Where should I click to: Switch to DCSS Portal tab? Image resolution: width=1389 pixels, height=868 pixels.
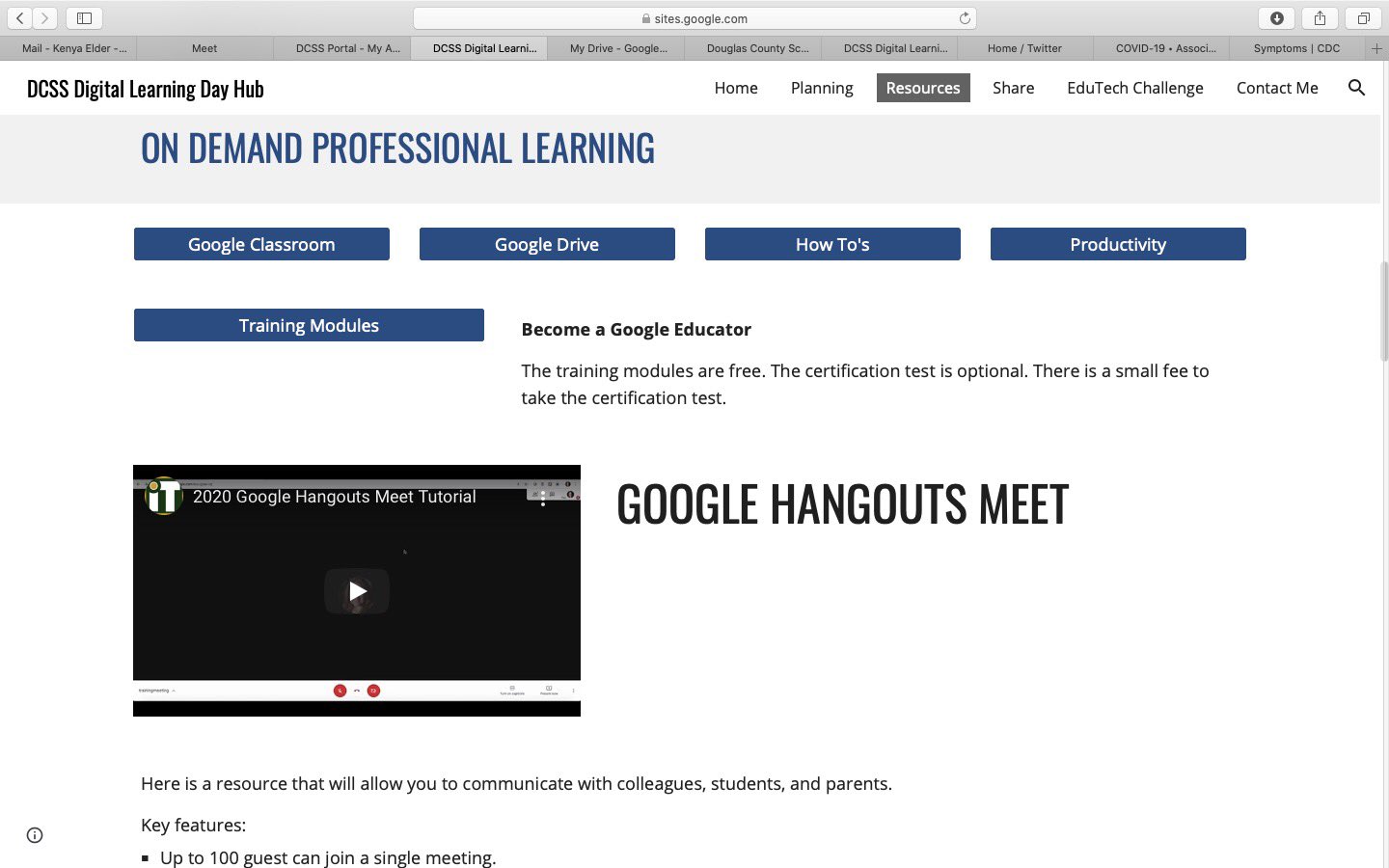click(x=342, y=48)
